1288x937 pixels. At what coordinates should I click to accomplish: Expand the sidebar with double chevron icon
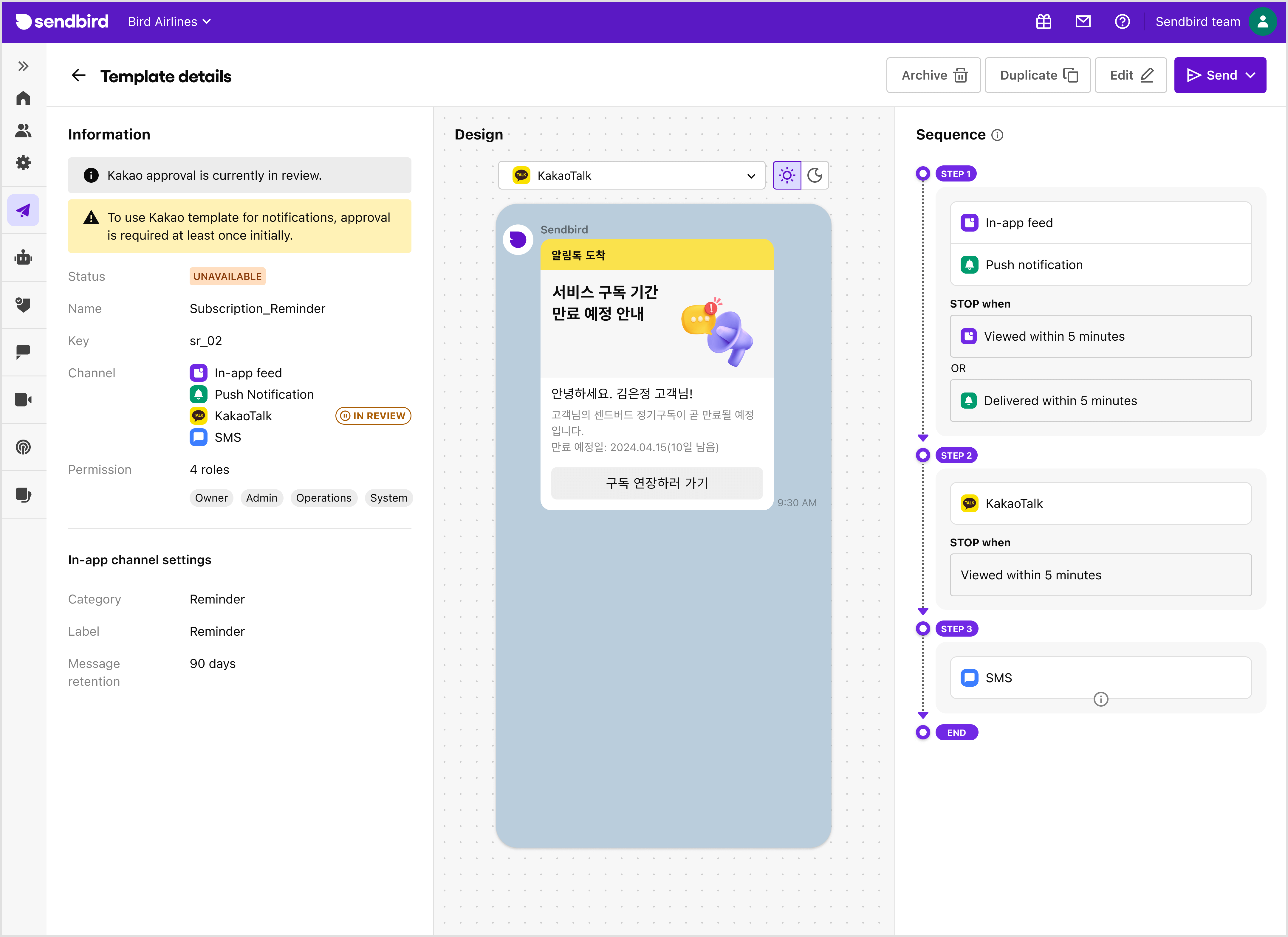pyautogui.click(x=23, y=66)
